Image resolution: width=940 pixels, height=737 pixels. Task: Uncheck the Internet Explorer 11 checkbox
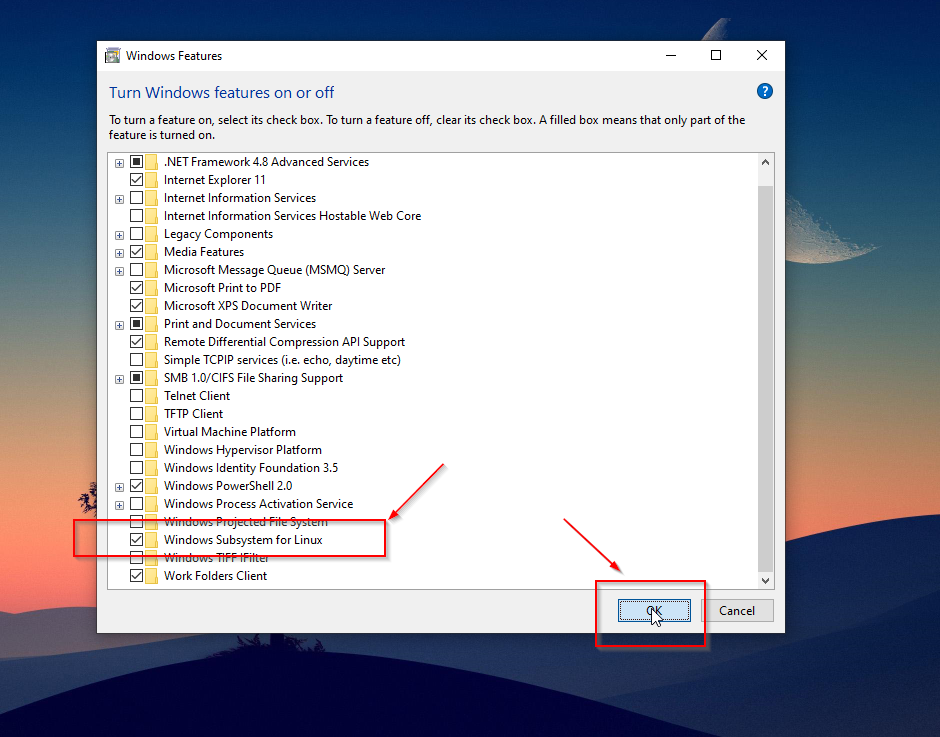(x=136, y=180)
